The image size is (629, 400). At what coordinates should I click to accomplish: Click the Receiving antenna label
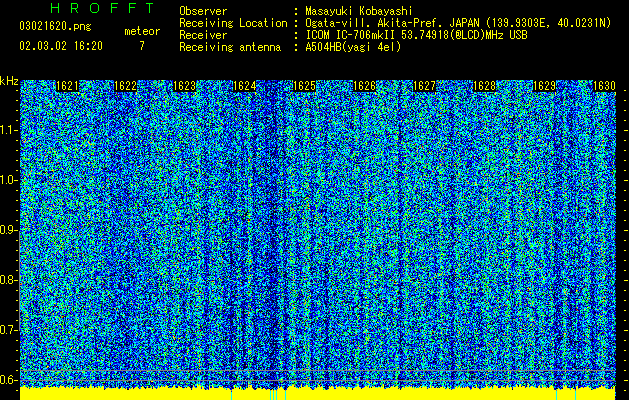coord(230,47)
